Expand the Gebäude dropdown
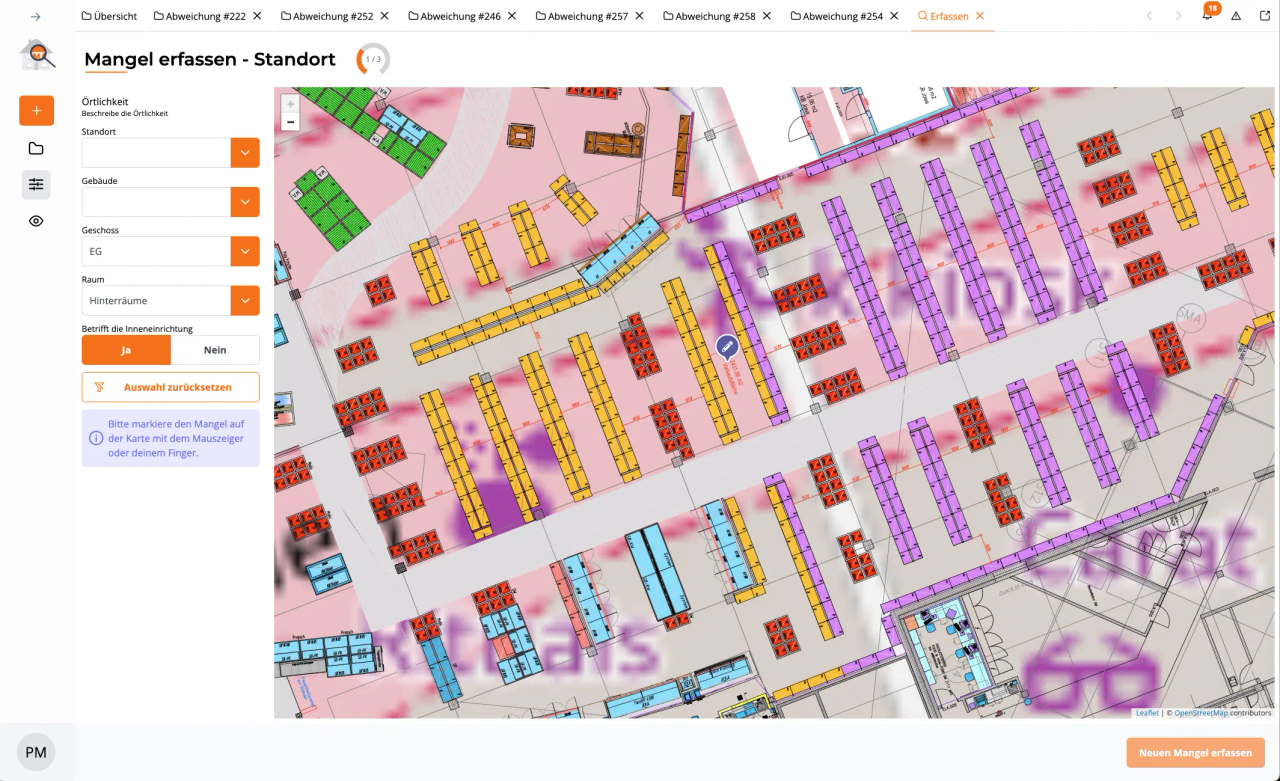The image size is (1280, 781). [x=245, y=202]
